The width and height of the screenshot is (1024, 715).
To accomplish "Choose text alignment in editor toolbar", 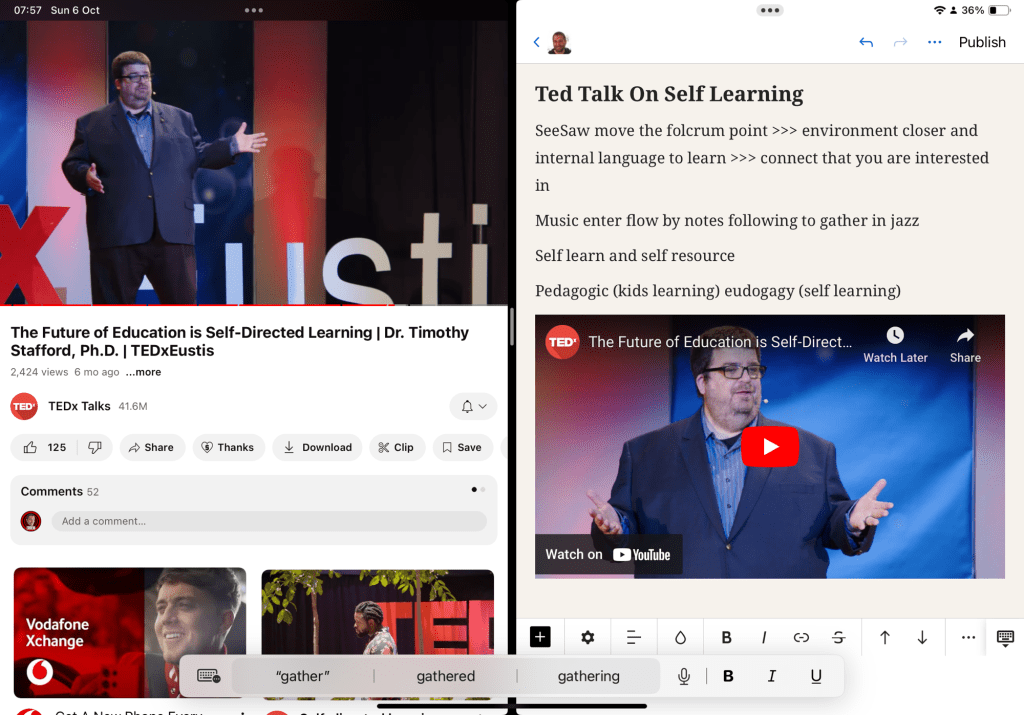I will [x=633, y=637].
